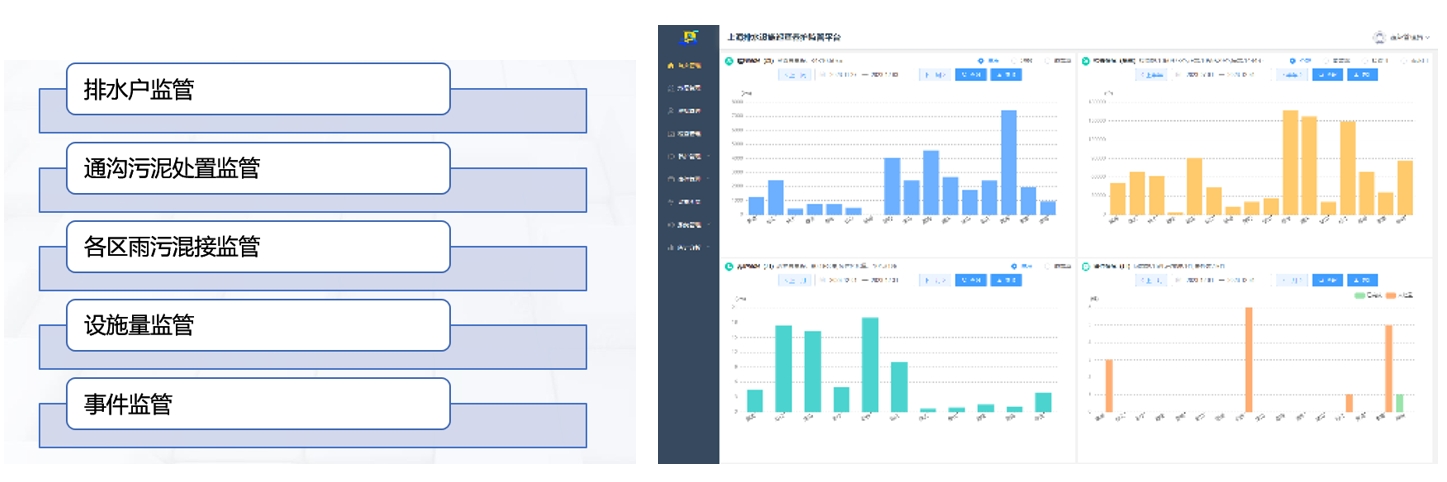
Task: Click the blue query button in yellow chart panel
Action: (1328, 74)
